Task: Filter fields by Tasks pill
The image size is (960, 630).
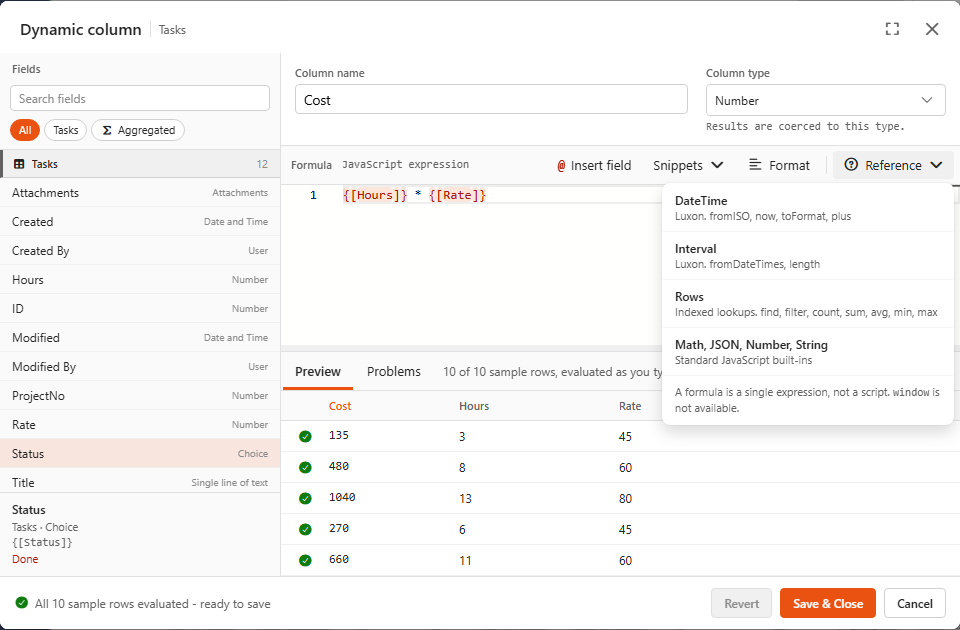Action: coord(66,130)
